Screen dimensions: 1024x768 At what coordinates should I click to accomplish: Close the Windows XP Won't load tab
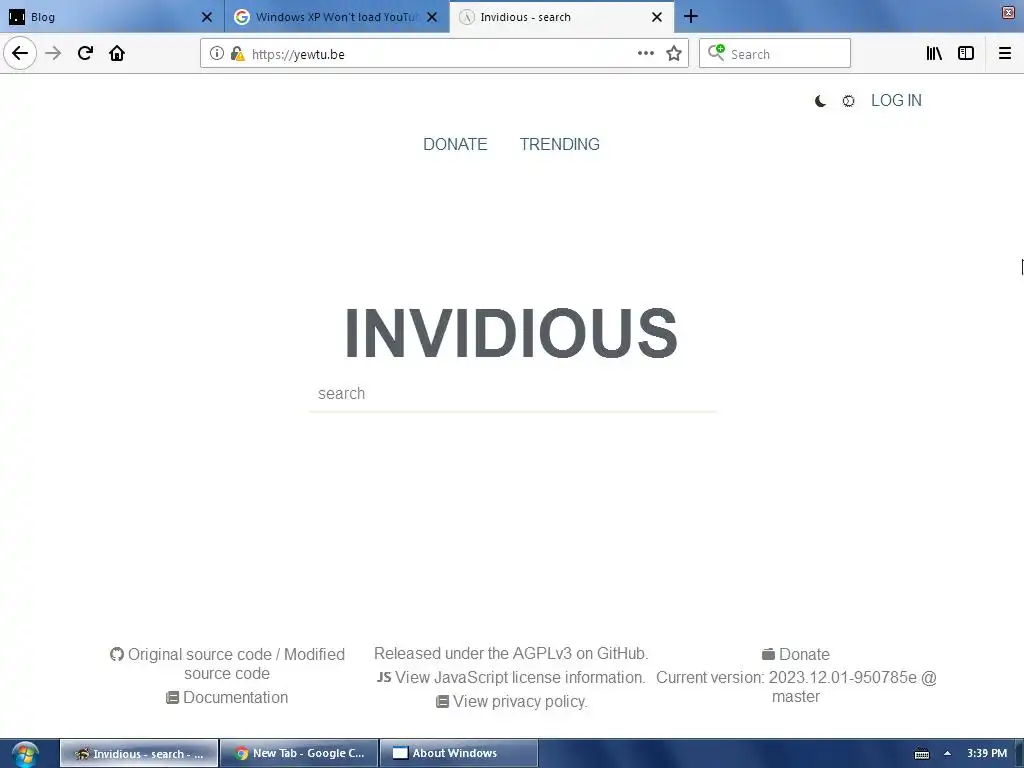432,17
